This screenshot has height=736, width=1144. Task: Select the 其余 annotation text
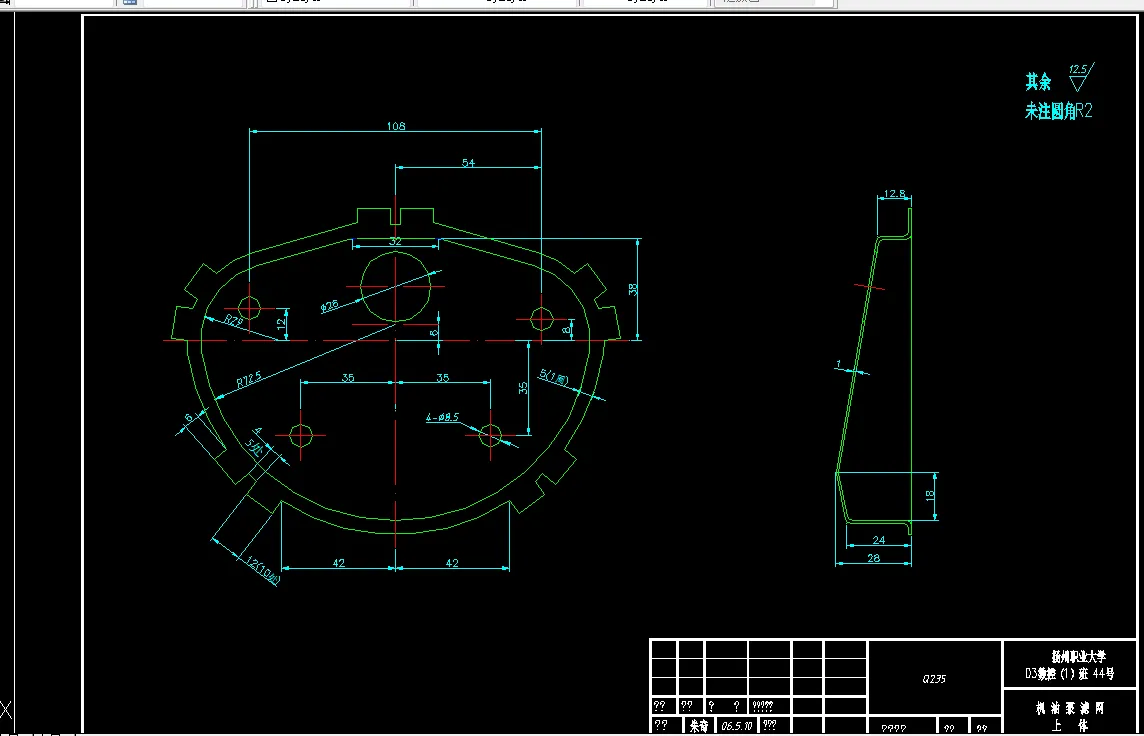pos(1038,81)
